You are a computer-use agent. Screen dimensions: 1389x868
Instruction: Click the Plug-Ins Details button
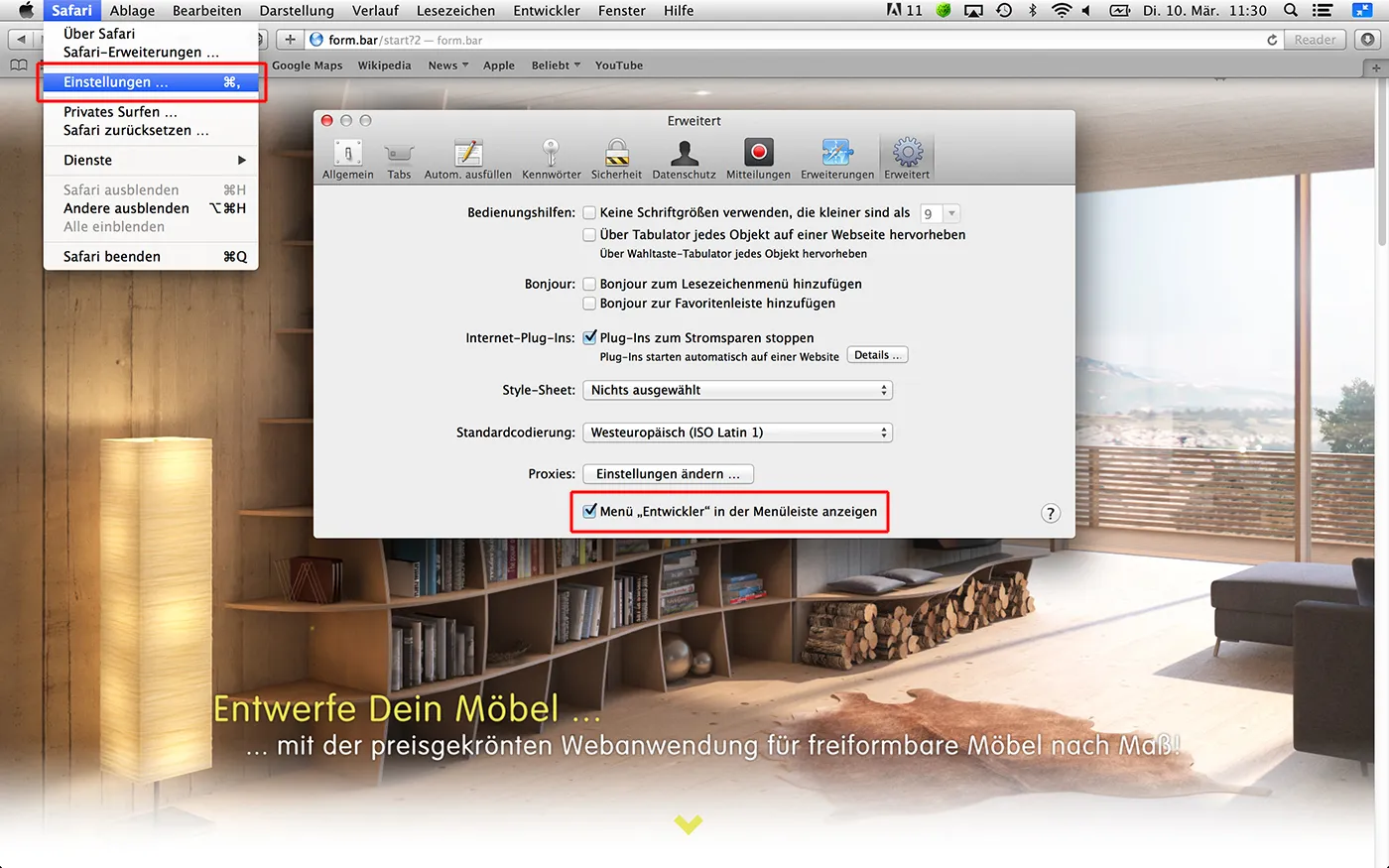coord(877,355)
